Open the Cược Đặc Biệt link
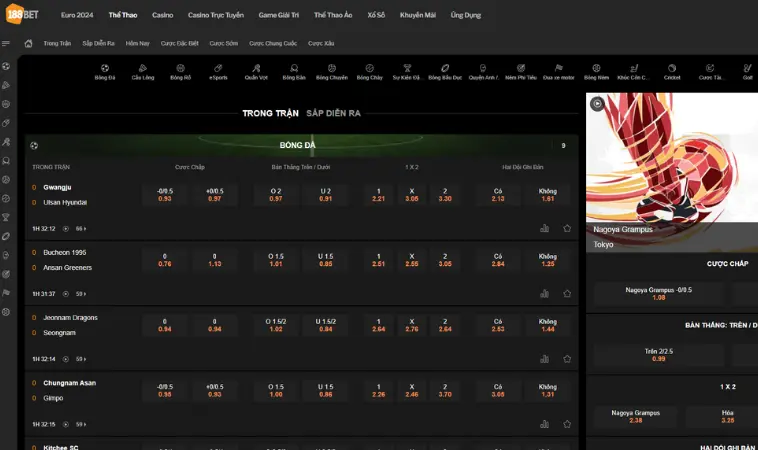Screen dimensions: 758x450 [x=180, y=44]
